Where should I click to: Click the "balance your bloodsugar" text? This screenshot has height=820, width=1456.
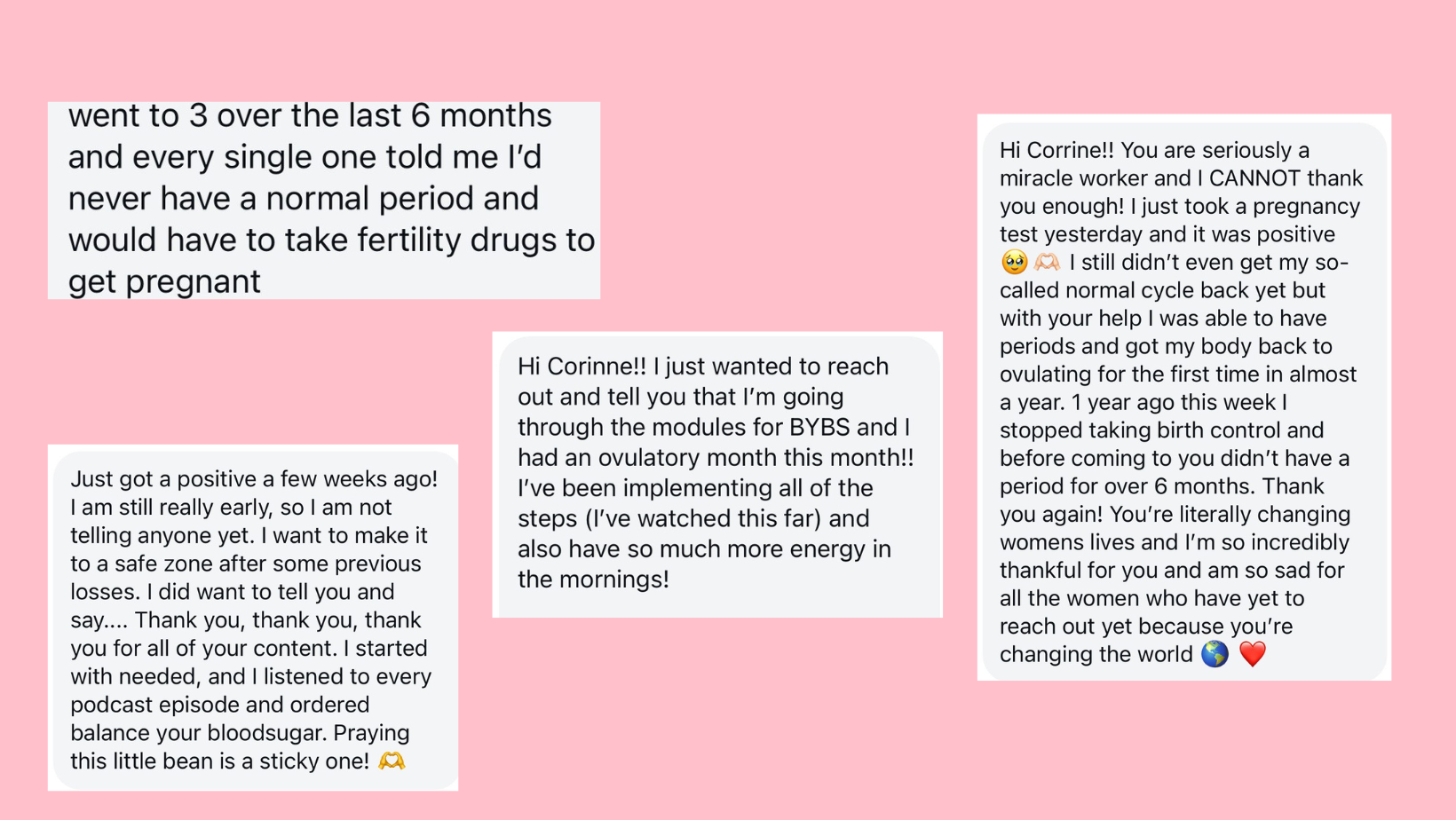(x=195, y=733)
